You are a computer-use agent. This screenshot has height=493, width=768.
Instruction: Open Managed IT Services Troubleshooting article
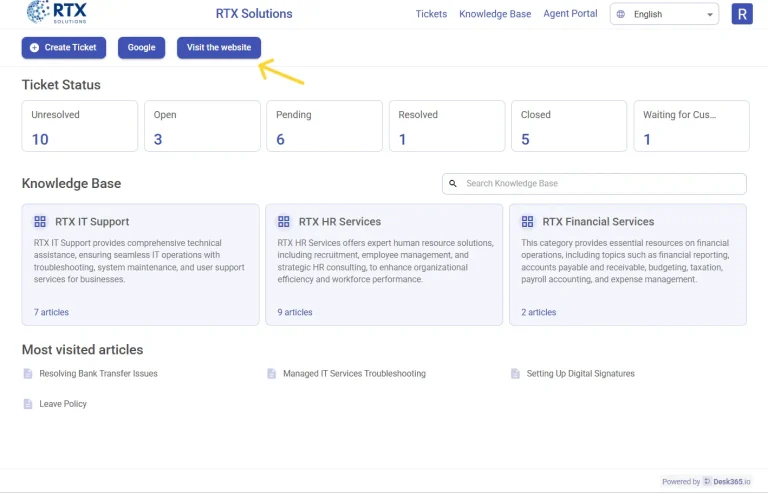(x=354, y=374)
